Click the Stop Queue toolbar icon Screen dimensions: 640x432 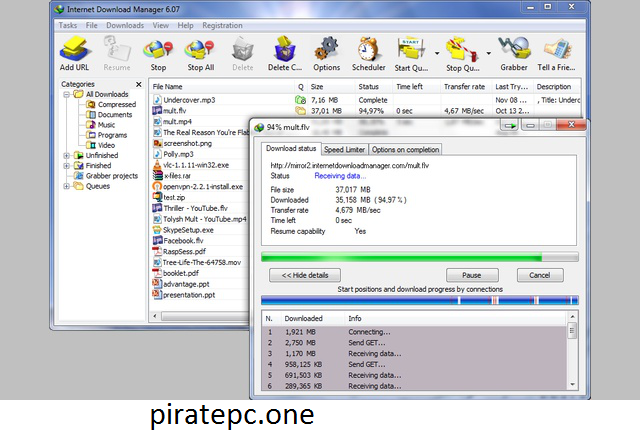click(x=462, y=53)
